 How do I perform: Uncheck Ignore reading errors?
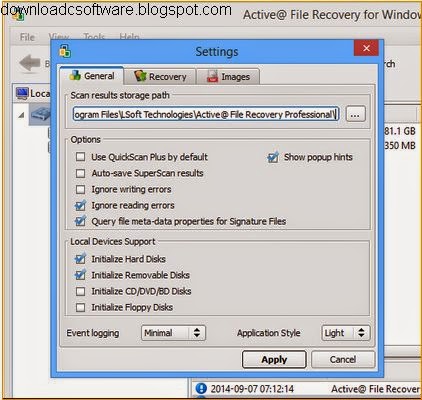(x=80, y=205)
